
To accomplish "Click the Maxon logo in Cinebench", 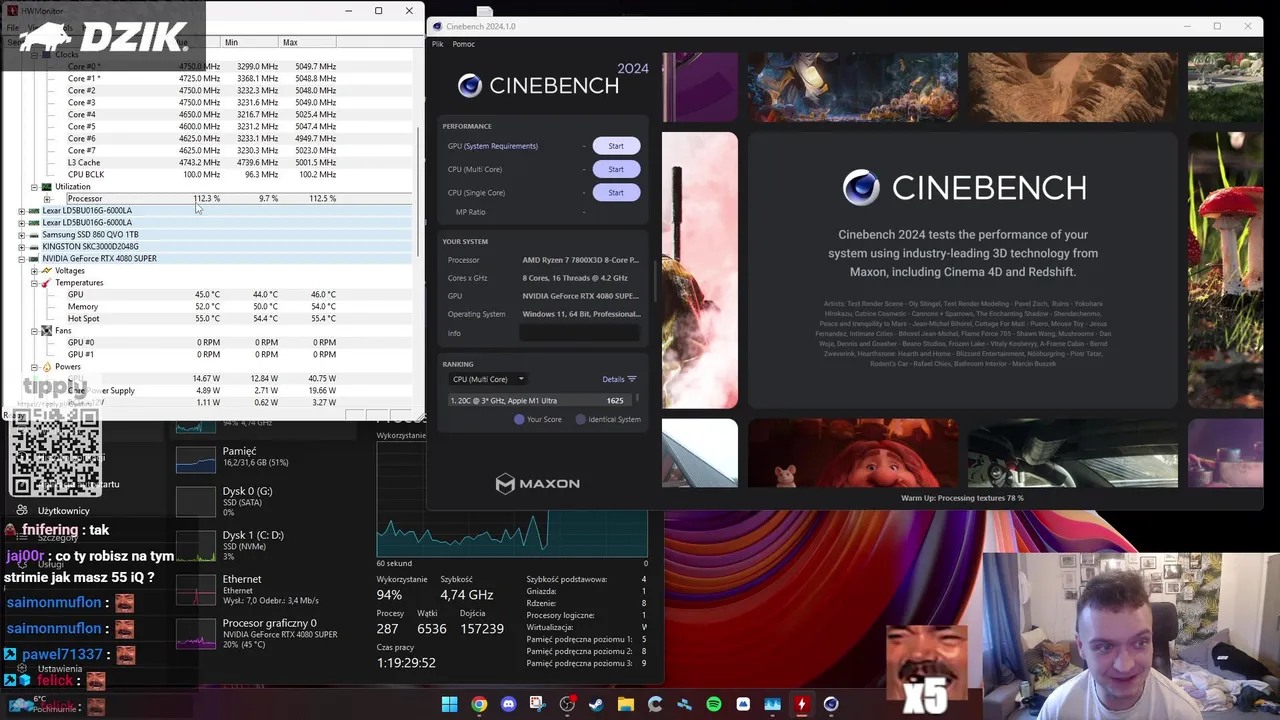I will click(537, 484).
